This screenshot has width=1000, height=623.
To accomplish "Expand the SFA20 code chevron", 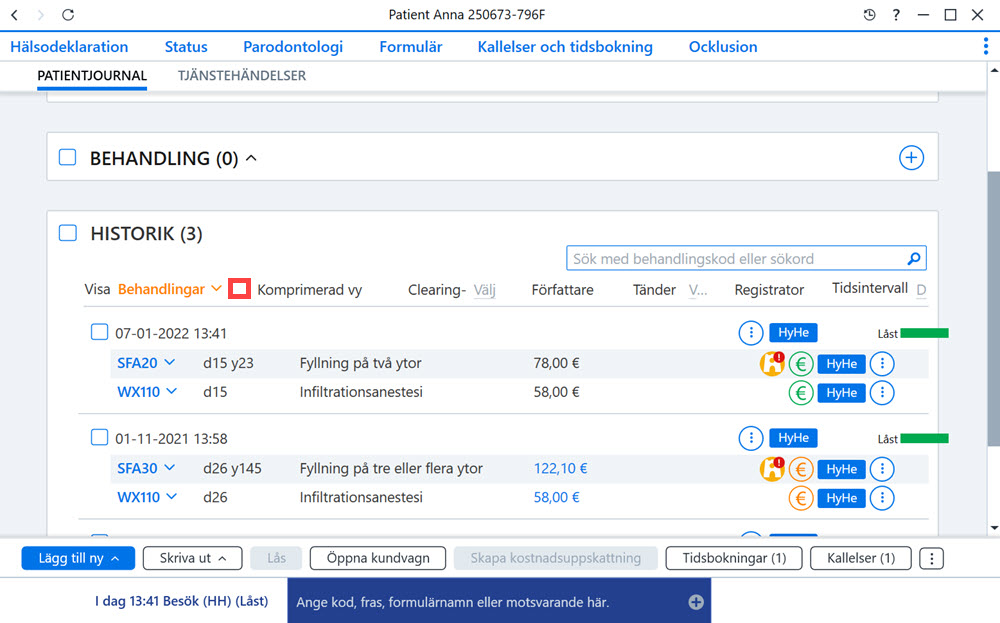I will coord(170,362).
